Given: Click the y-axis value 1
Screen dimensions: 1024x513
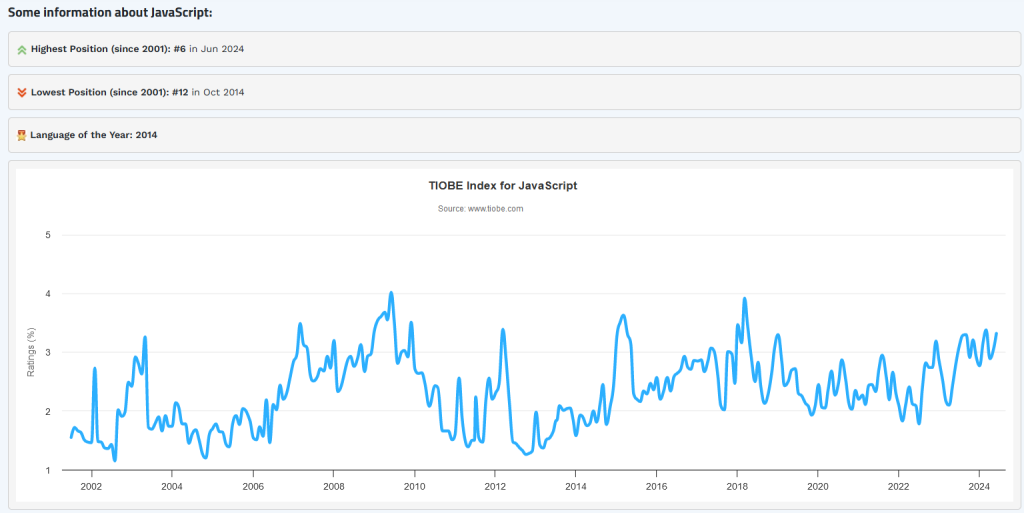Looking at the screenshot, I should pos(48,470).
